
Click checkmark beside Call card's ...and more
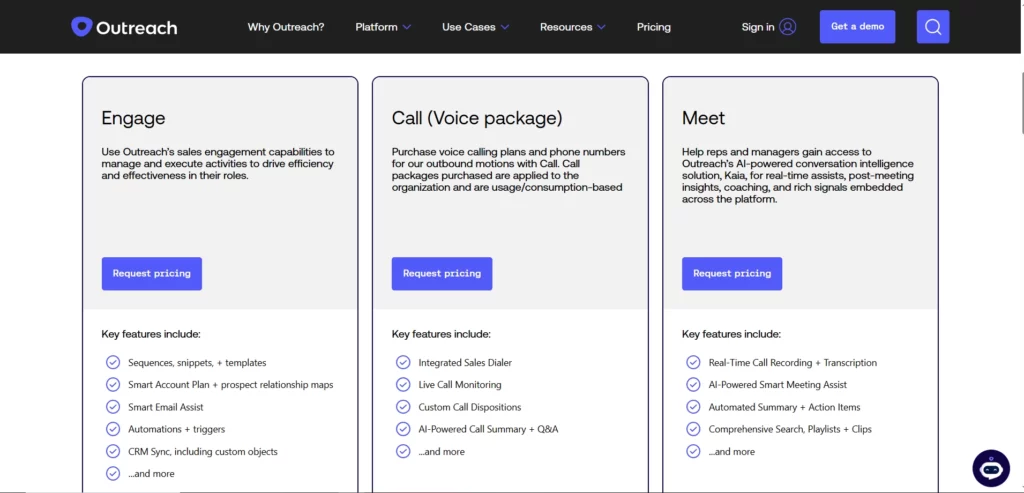403,451
